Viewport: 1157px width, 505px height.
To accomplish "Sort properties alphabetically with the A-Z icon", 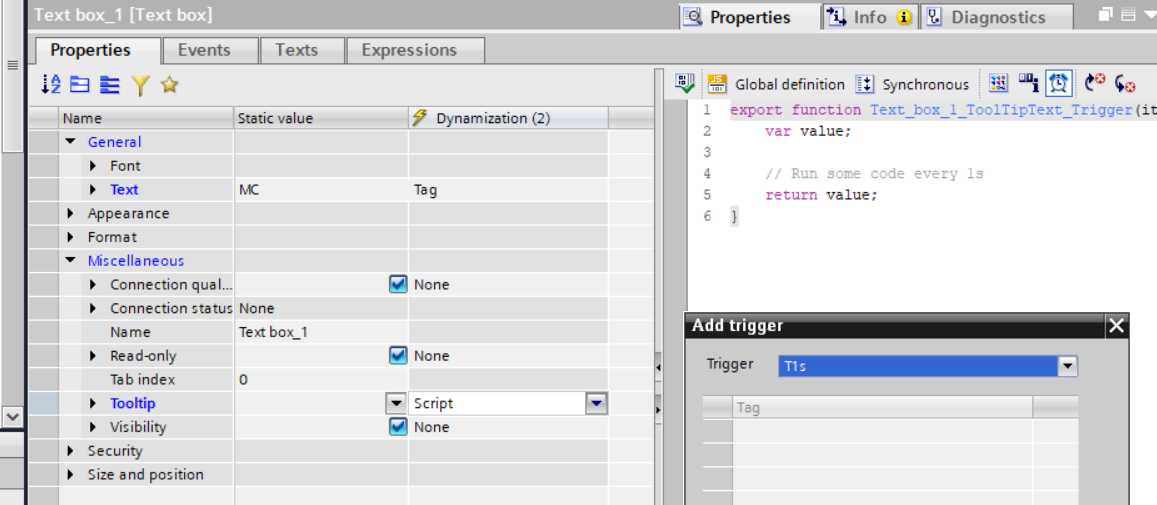I will point(51,85).
